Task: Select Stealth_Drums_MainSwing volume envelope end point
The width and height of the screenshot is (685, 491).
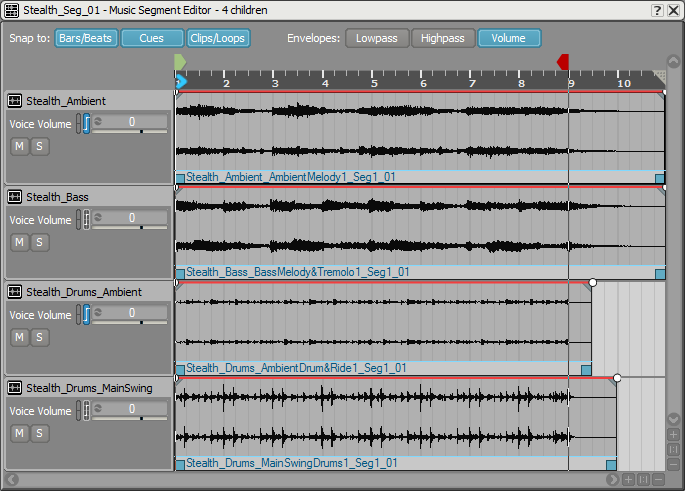Action: click(617, 378)
